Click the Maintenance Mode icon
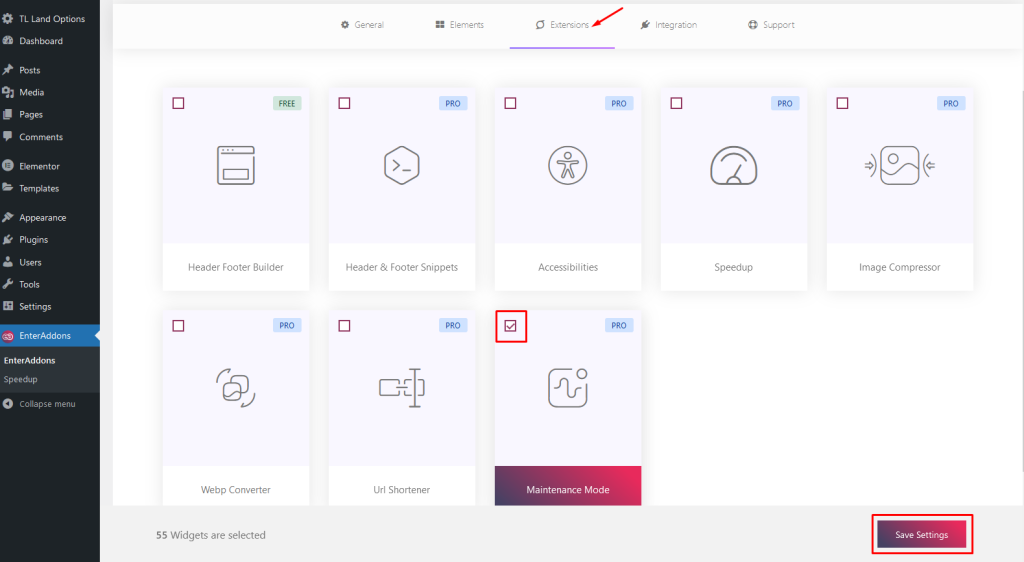The width and height of the screenshot is (1024, 562). tap(568, 388)
